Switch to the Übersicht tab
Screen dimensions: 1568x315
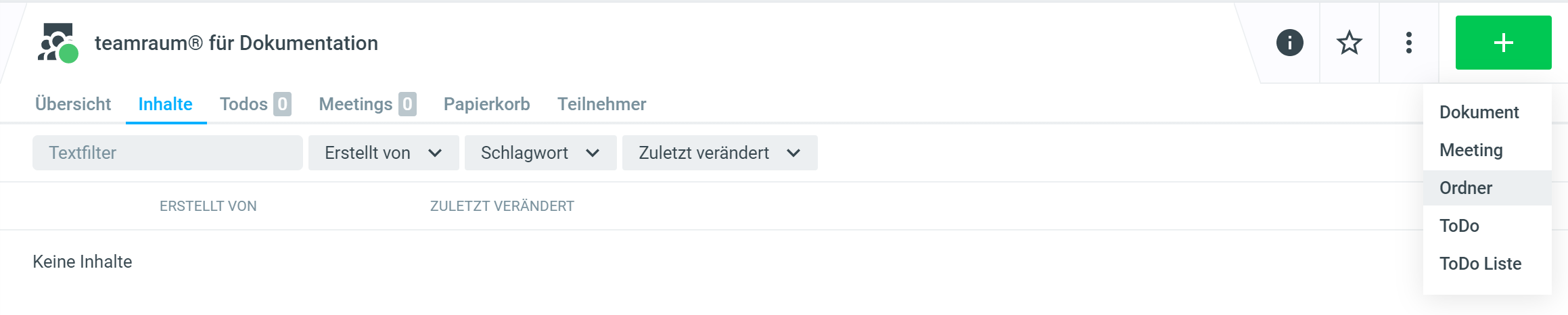(73, 104)
